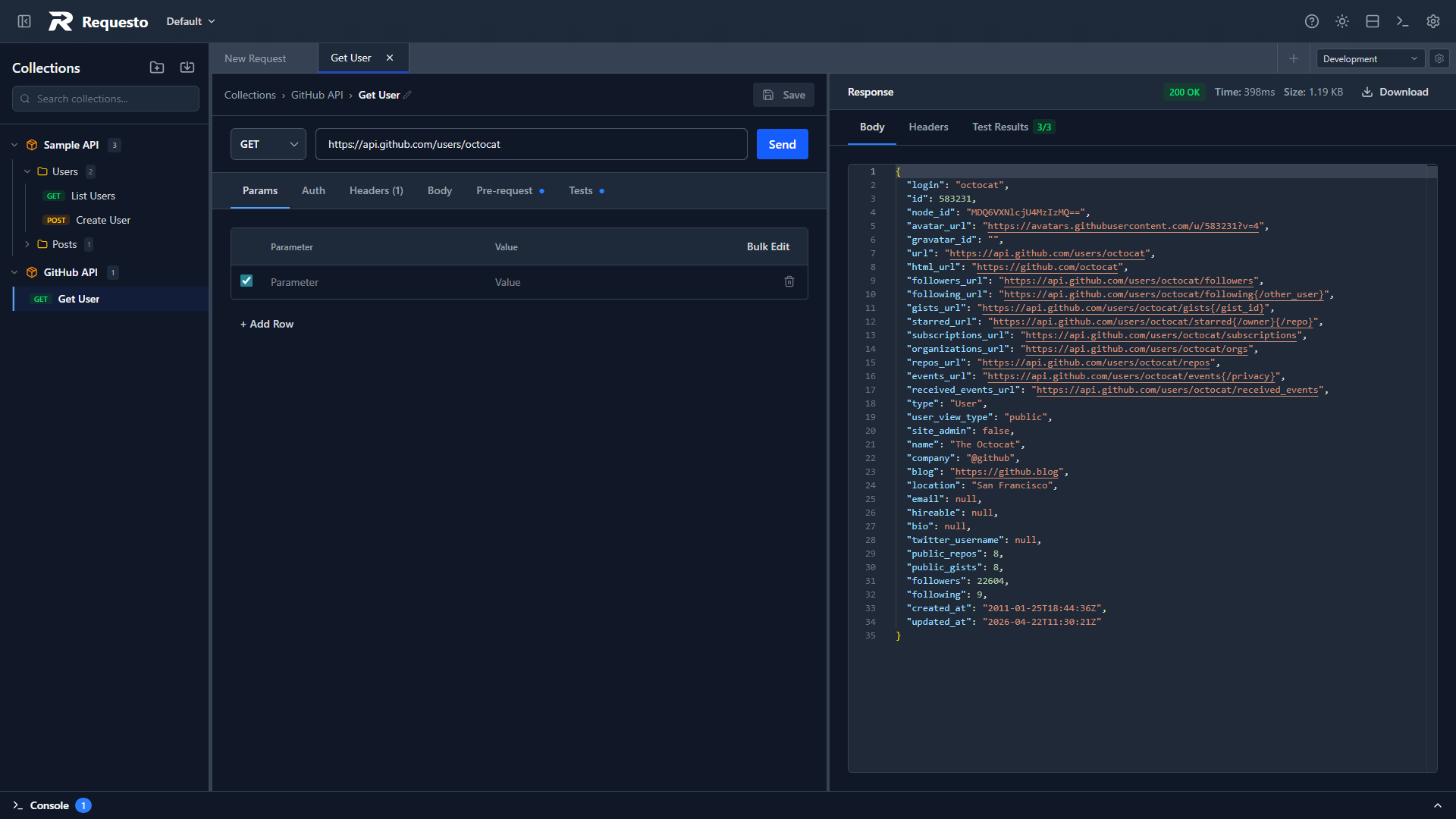Switch to response Body tab
This screenshot has height=819, width=1456.
point(872,127)
